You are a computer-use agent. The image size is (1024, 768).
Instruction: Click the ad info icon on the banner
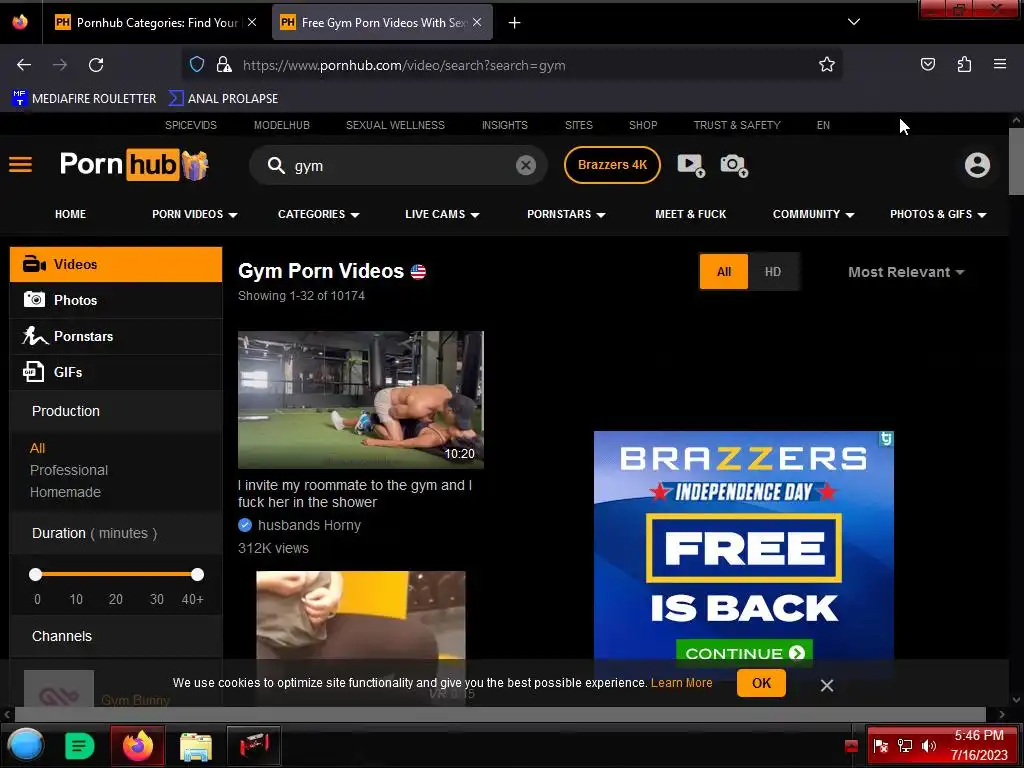click(x=886, y=439)
